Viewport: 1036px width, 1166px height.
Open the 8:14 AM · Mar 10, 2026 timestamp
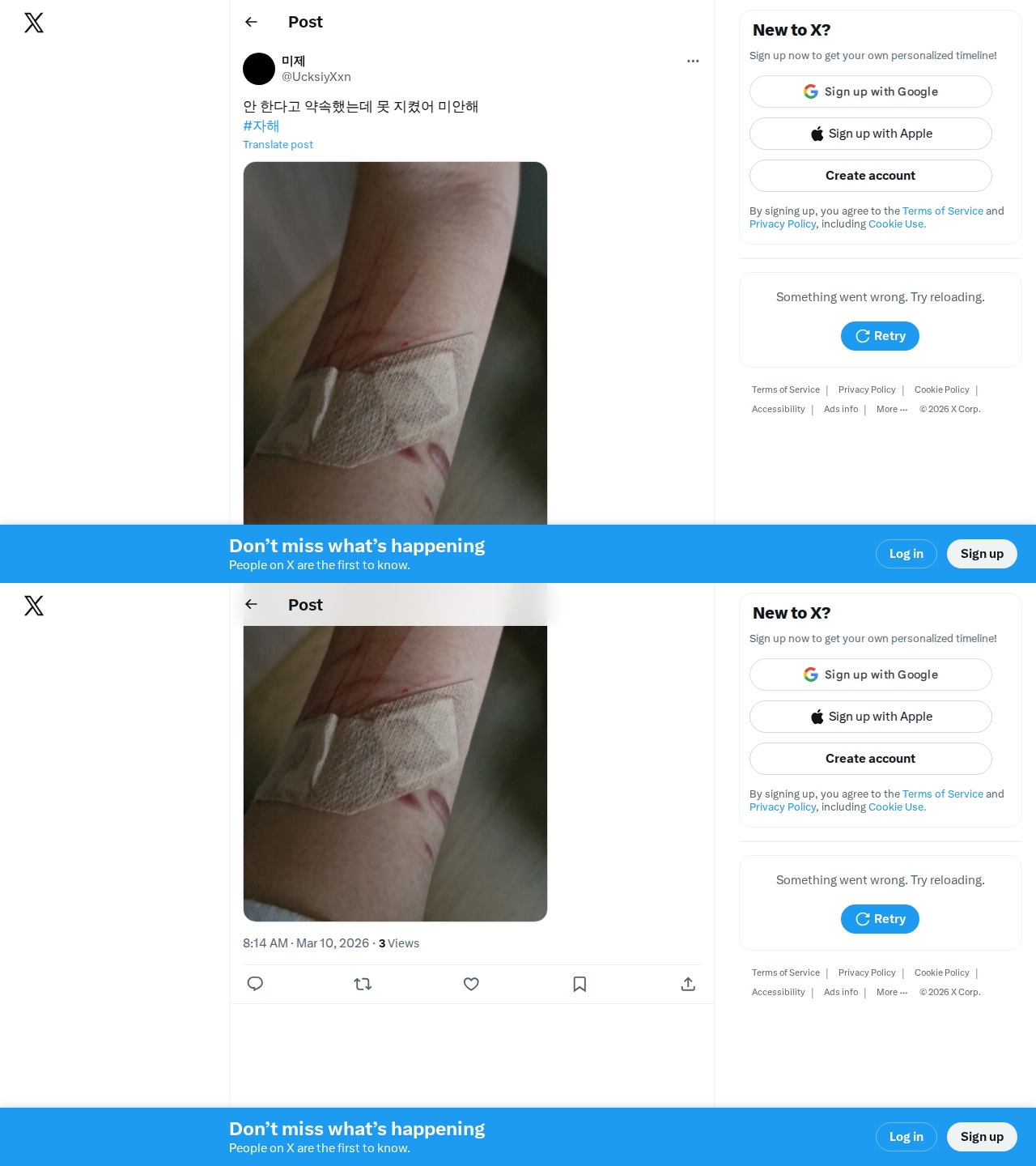(306, 943)
